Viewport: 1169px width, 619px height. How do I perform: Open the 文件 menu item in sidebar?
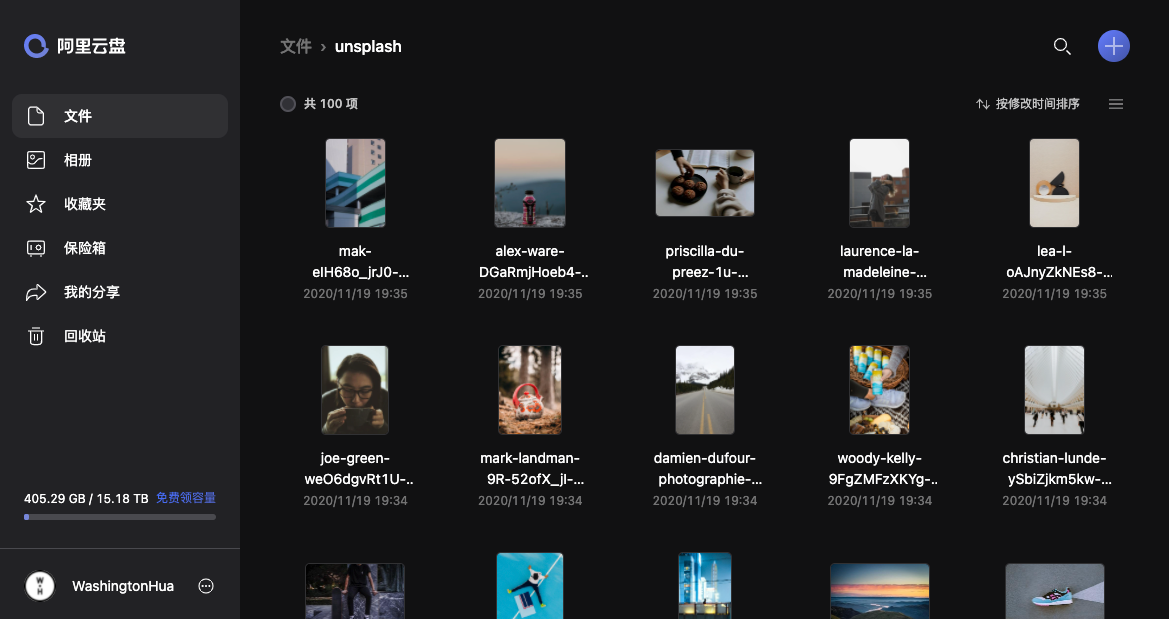pos(120,116)
